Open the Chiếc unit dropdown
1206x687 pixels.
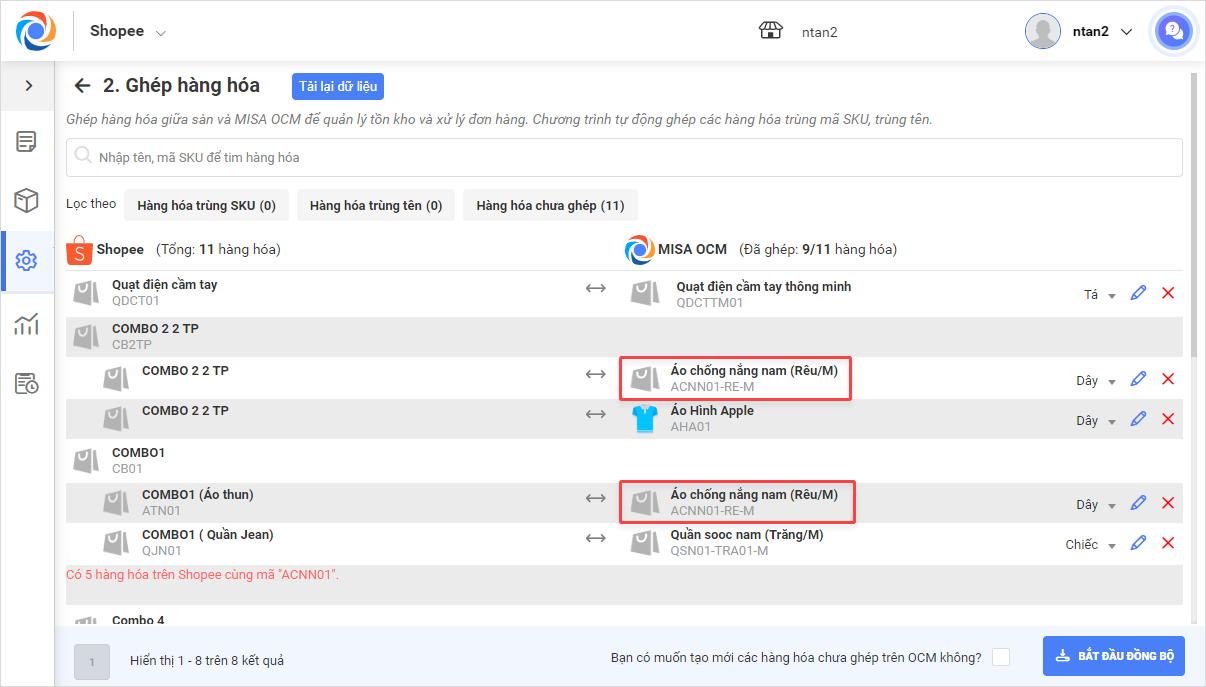pos(1090,545)
